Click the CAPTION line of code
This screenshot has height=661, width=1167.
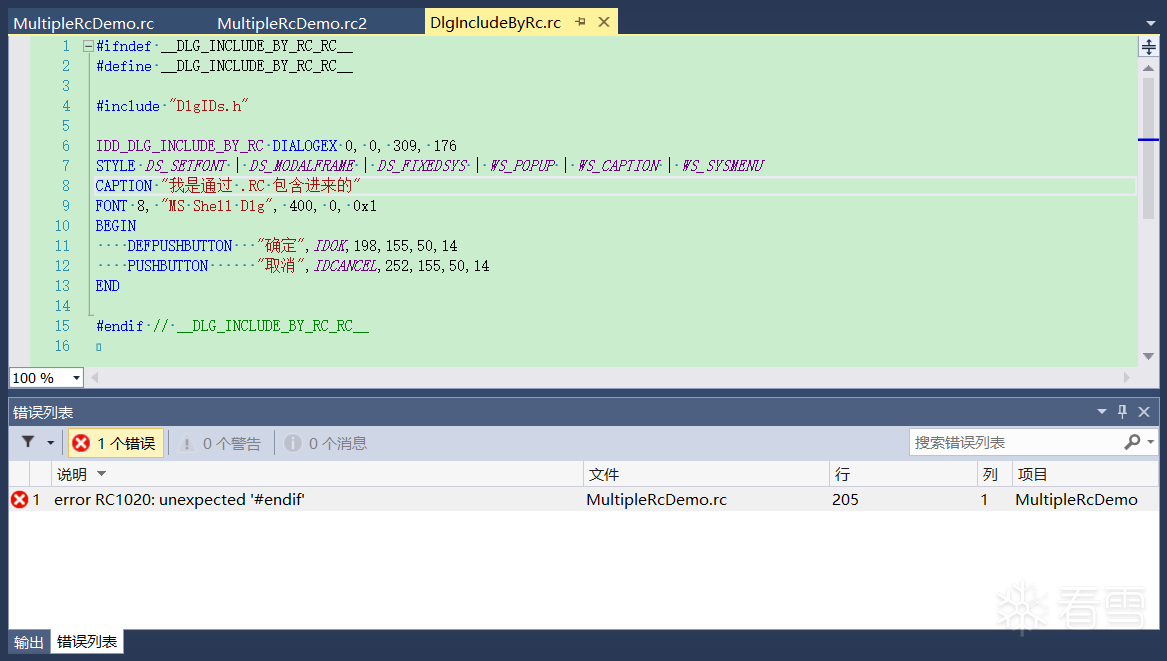click(228, 186)
